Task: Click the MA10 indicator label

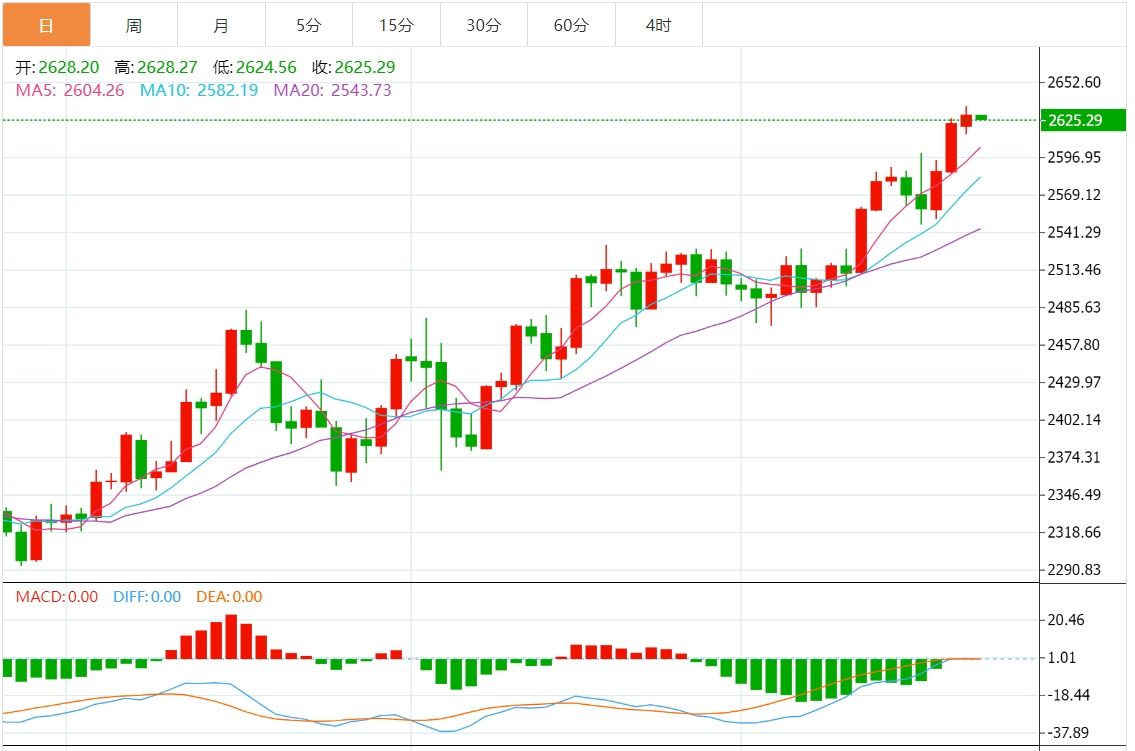Action: [x=199, y=90]
